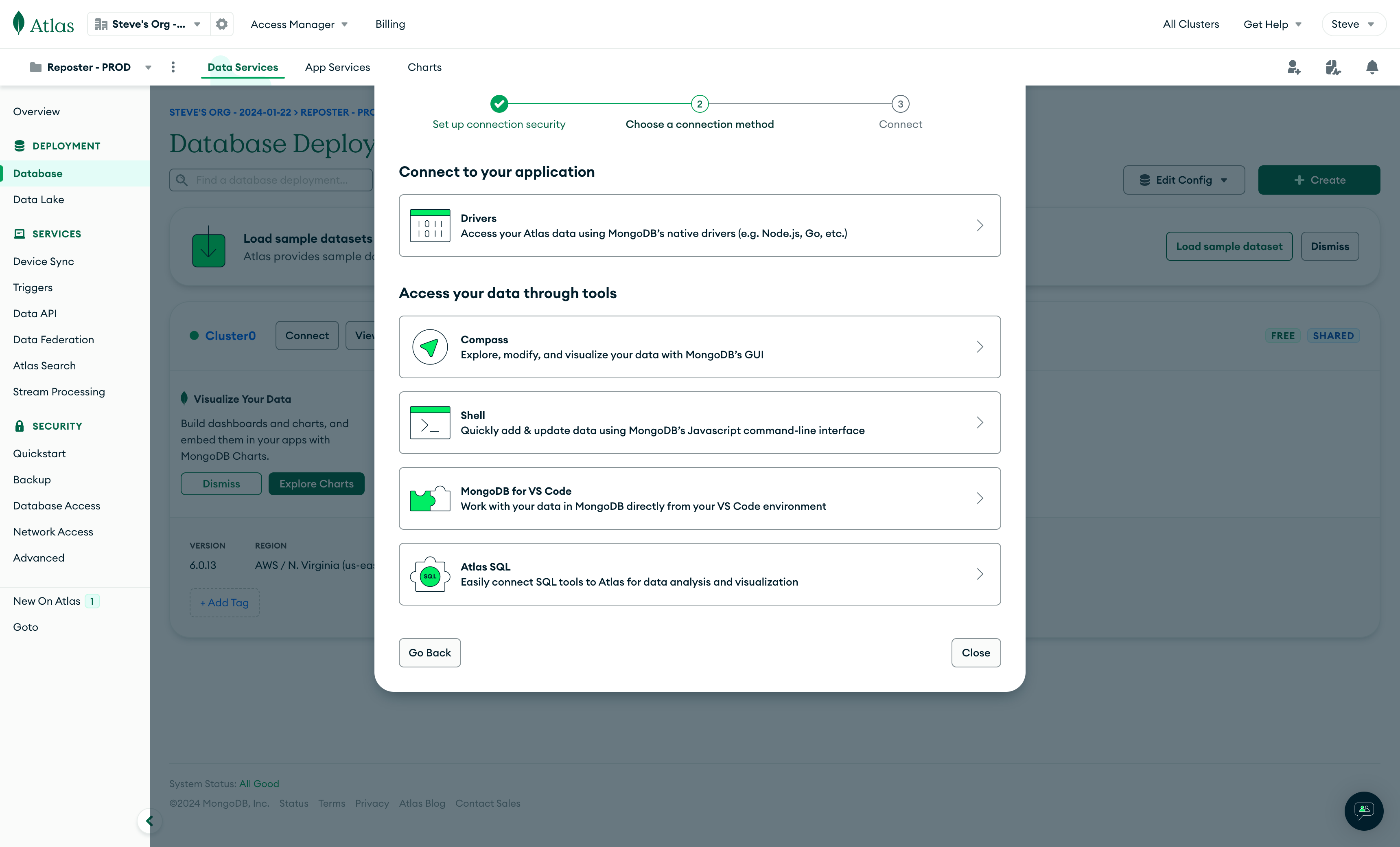The height and width of the screenshot is (847, 1400).
Task: Open the Steve's Org organization dropdown
Action: coord(148,24)
